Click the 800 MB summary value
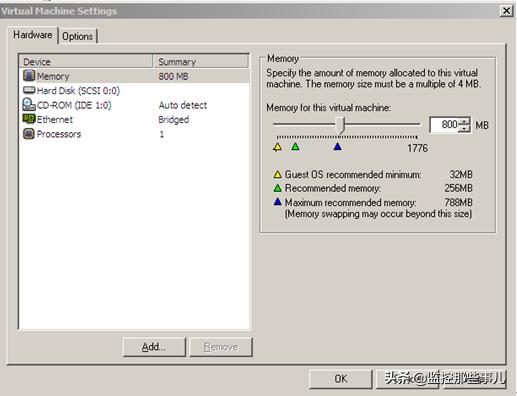 (x=173, y=76)
